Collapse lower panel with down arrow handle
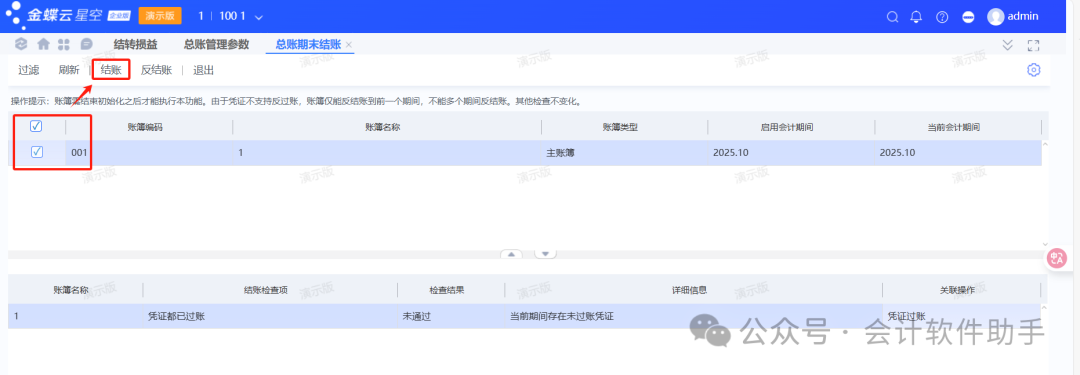The width and height of the screenshot is (1080, 375). tap(546, 254)
